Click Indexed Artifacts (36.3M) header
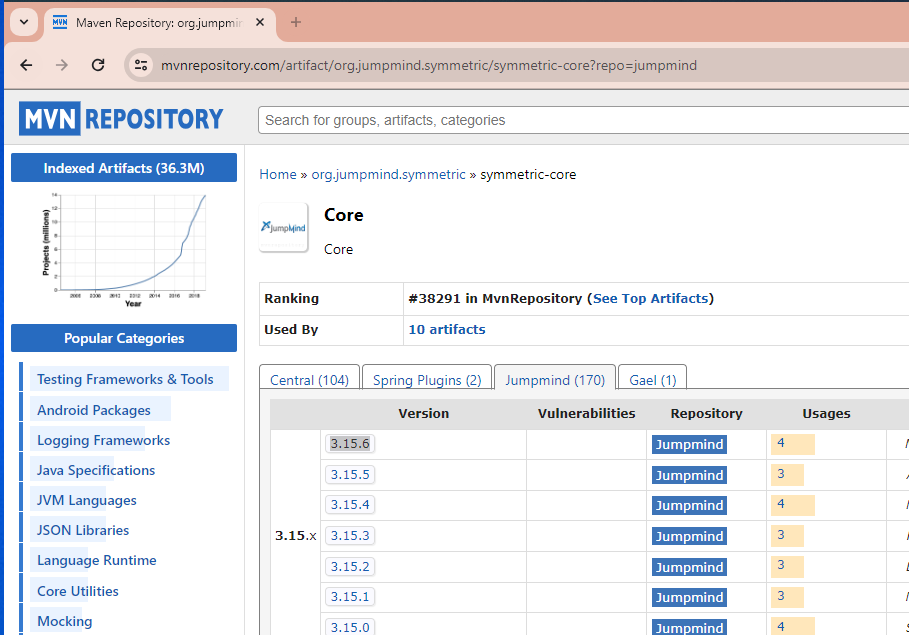 (124, 168)
